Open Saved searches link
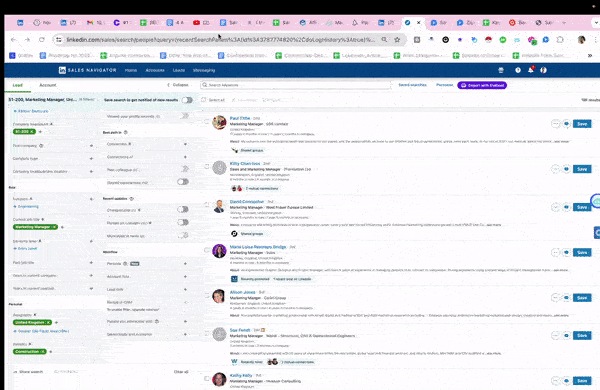The width and height of the screenshot is (600, 390). point(412,85)
